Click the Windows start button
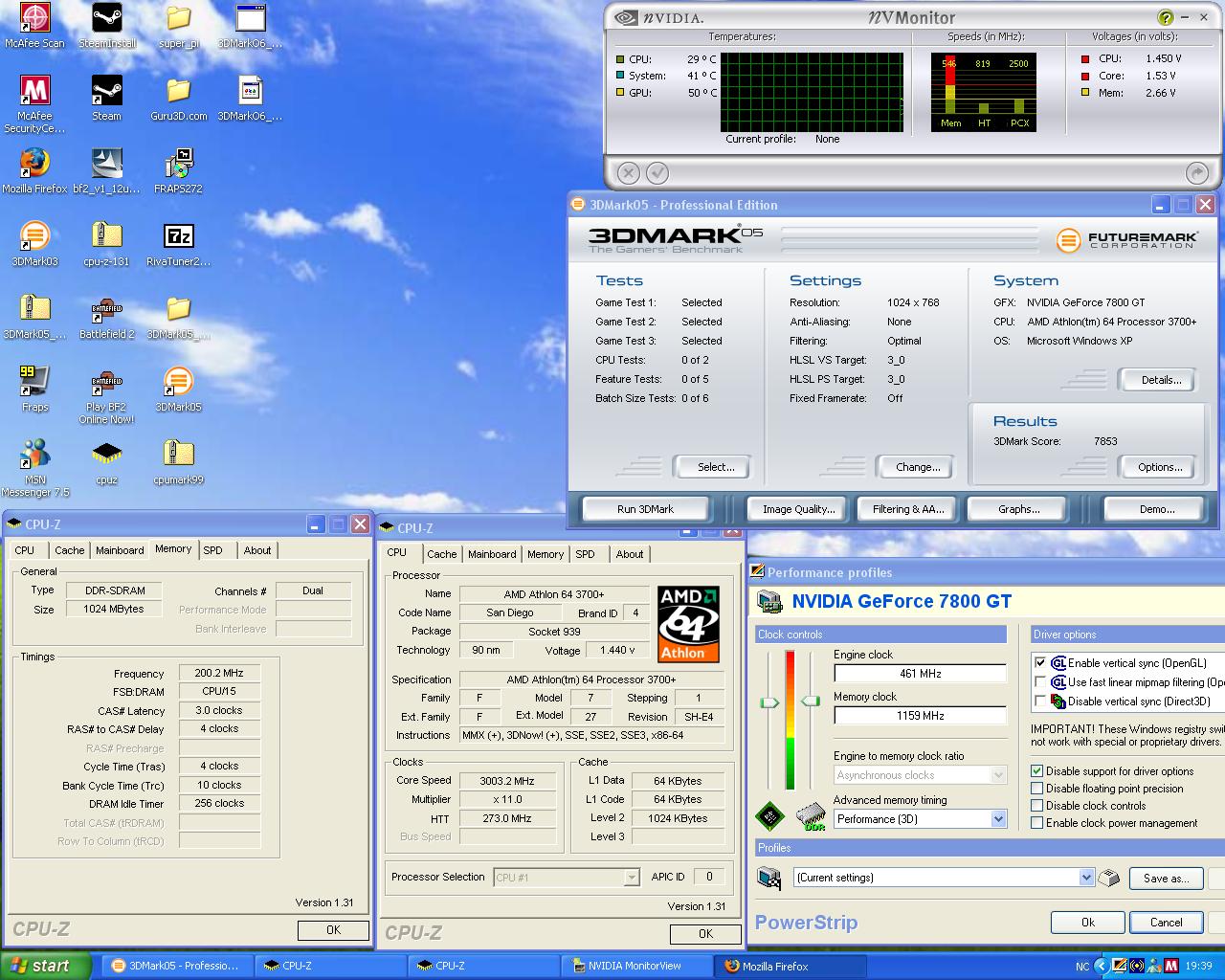The height and width of the screenshot is (980, 1225). pyautogui.click(x=46, y=966)
